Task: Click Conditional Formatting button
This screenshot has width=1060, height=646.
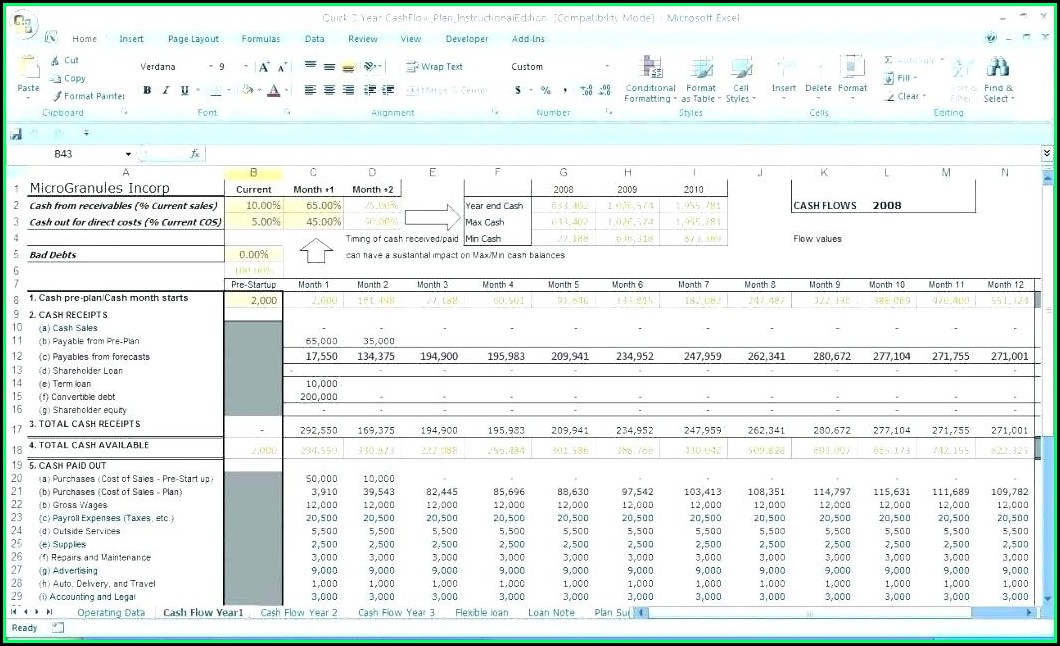Action: point(651,82)
